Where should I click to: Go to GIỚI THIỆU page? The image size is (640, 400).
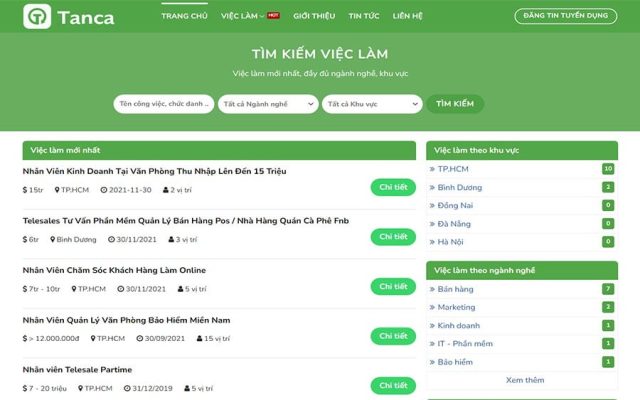coord(314,16)
